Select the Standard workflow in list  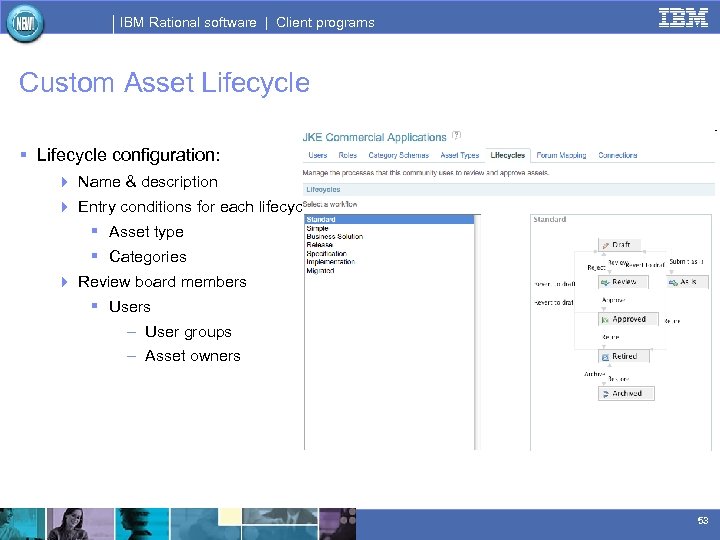389,219
